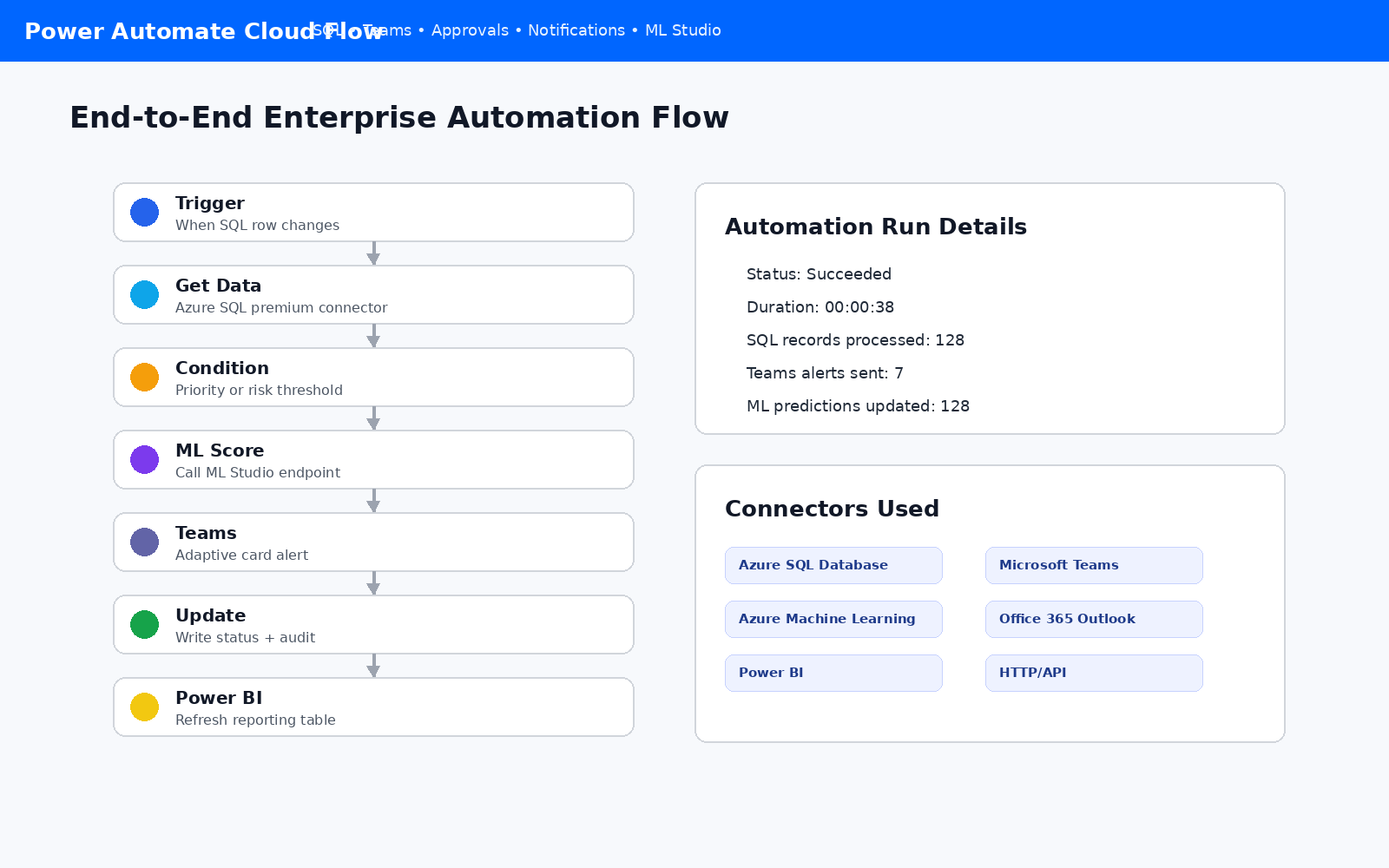Screen dimensions: 1389x868
Task: Click 'Call ML Studio endpoint' subtitle
Action: coord(258,473)
